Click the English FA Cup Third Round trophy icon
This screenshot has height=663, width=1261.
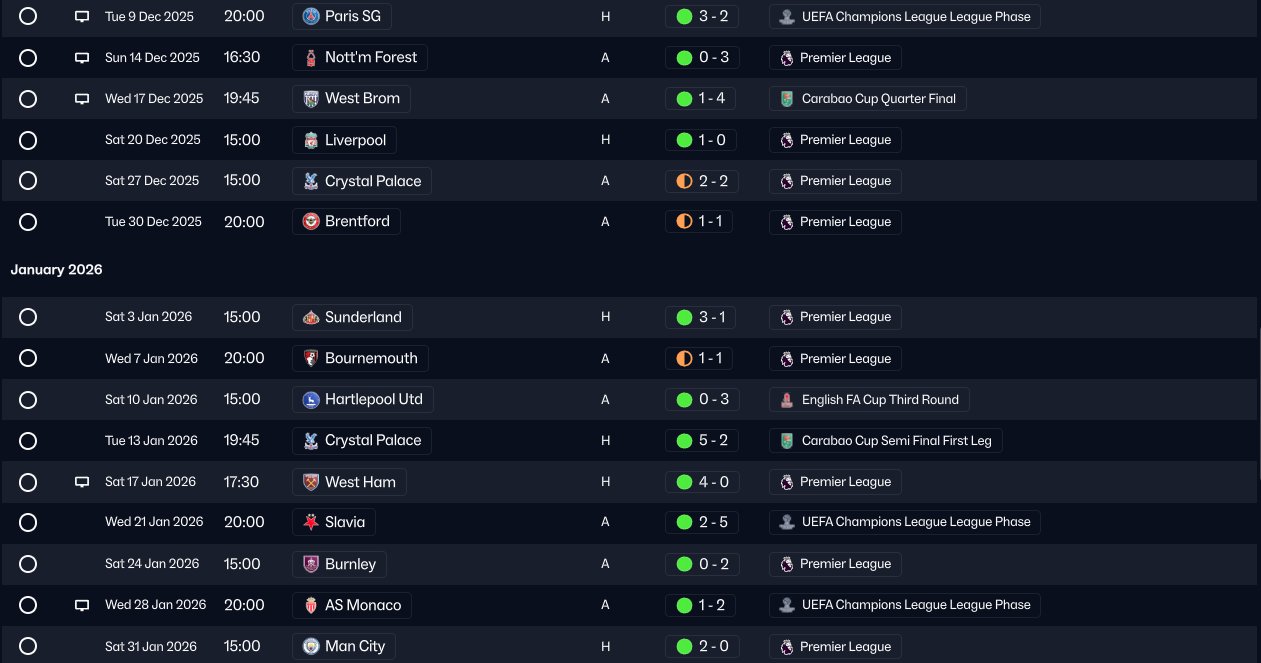(787, 400)
